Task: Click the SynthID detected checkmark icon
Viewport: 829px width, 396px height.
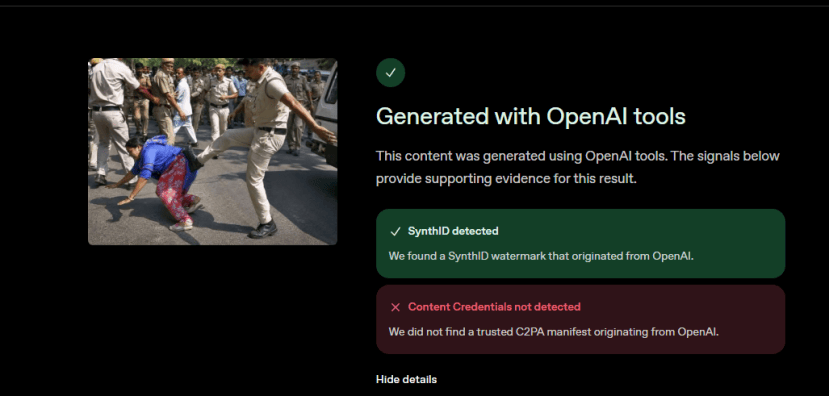Action: click(x=395, y=232)
